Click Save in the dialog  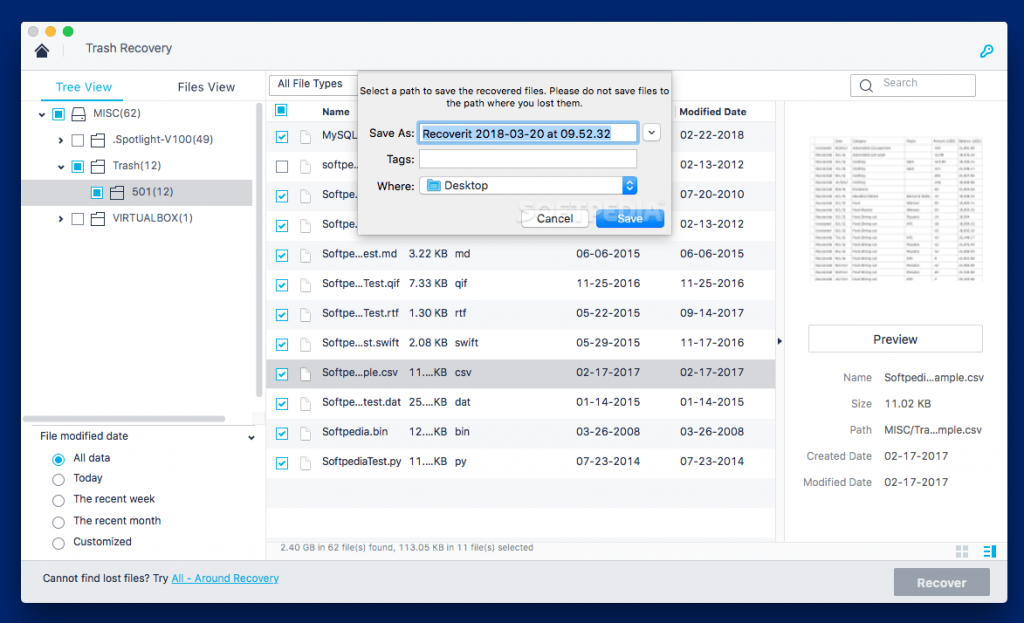tap(630, 218)
